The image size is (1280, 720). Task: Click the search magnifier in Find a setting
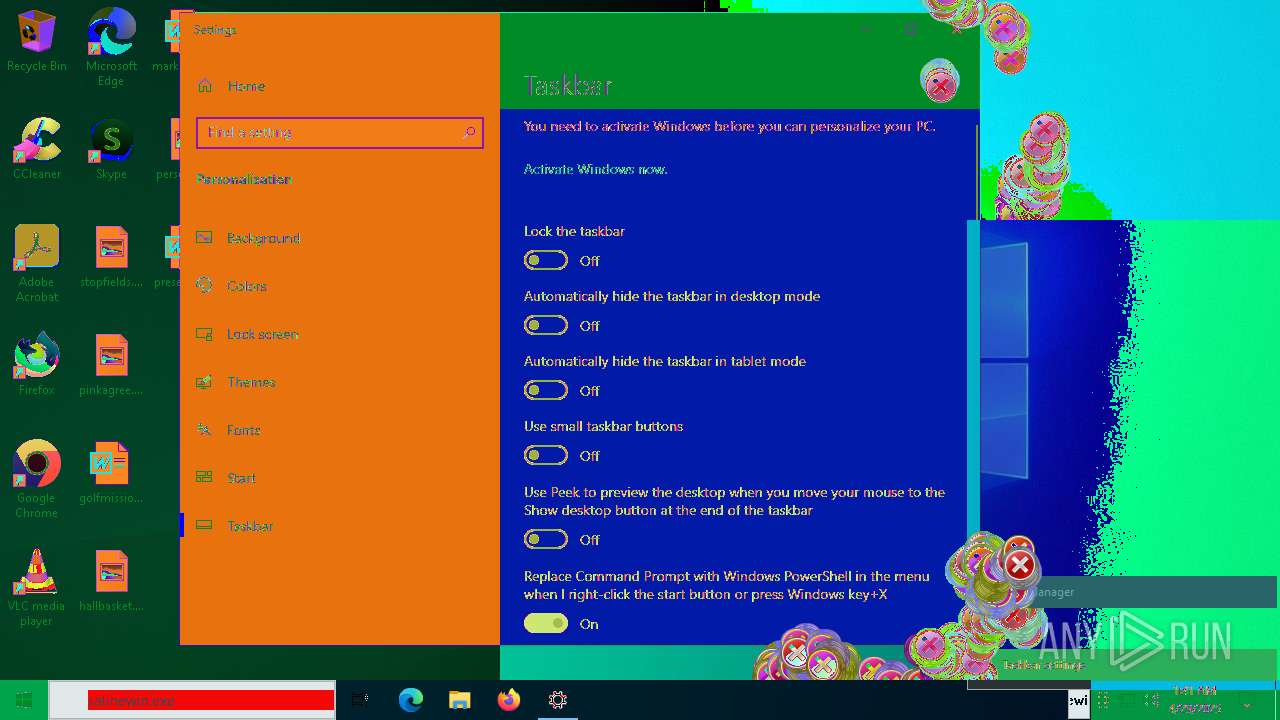[x=470, y=133]
